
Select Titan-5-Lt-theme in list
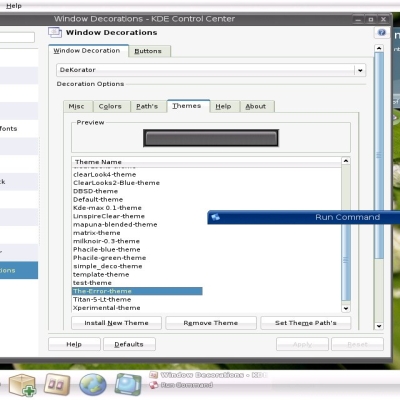coord(102,299)
